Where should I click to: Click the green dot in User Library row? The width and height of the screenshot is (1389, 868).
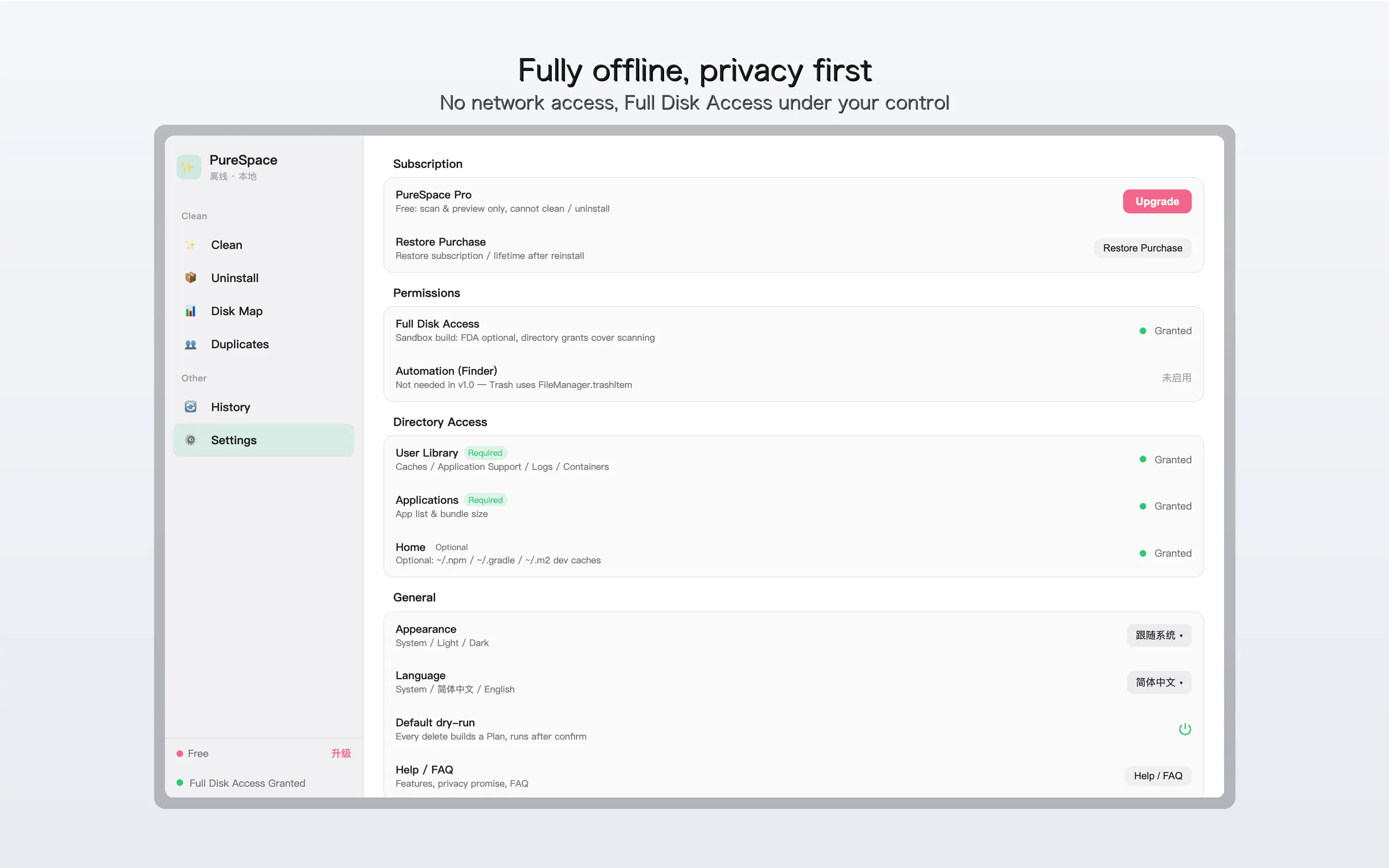tap(1143, 460)
